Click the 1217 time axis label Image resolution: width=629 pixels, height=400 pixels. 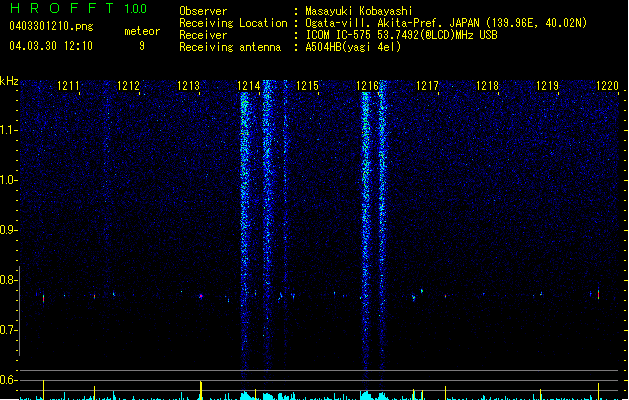427,86
